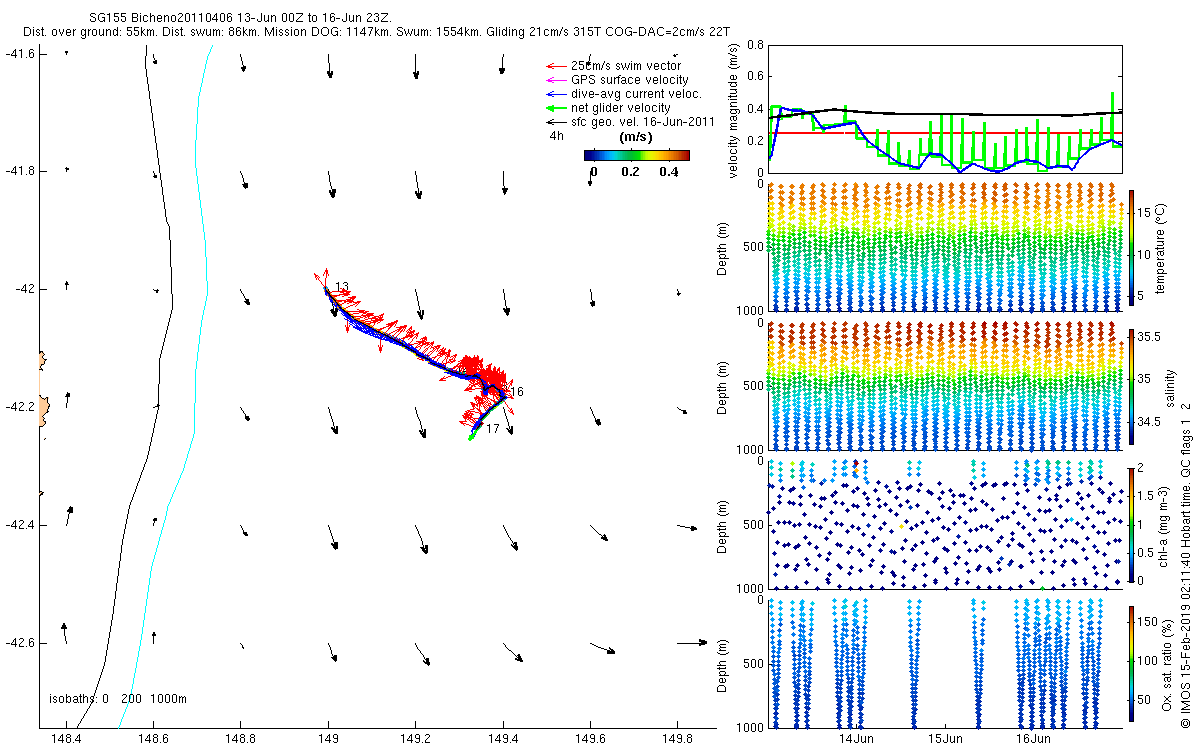Click the track label '16' on the map
This screenshot has width=1200, height=750.
click(517, 390)
